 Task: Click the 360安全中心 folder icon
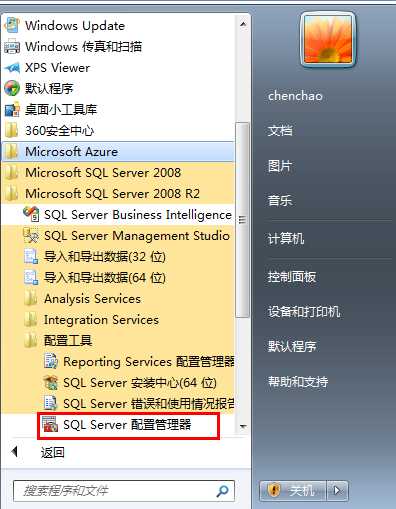12,130
